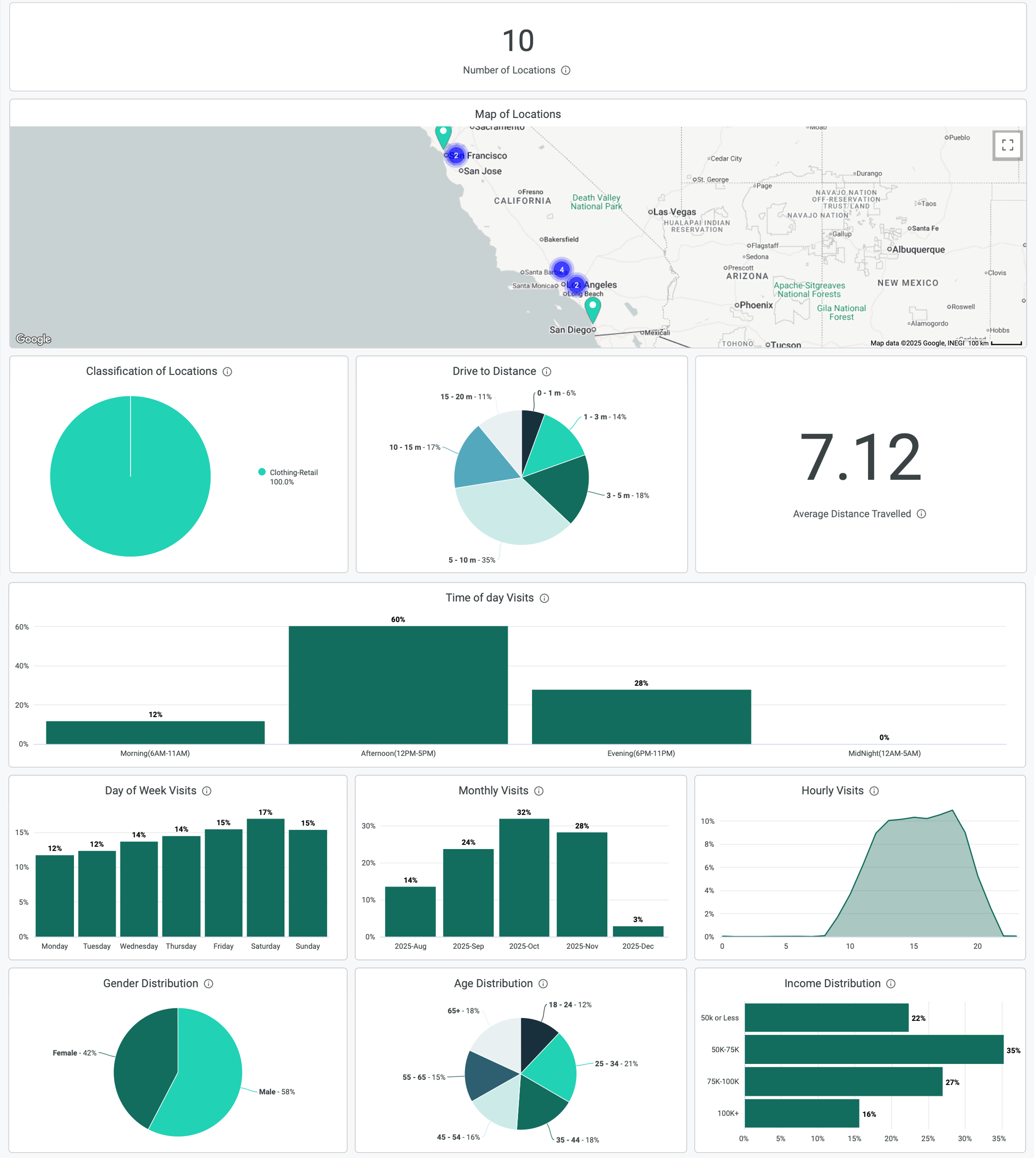Image resolution: width=1036 pixels, height=1158 pixels.
Task: Click the San Francisco cluster marker
Action: click(x=456, y=155)
